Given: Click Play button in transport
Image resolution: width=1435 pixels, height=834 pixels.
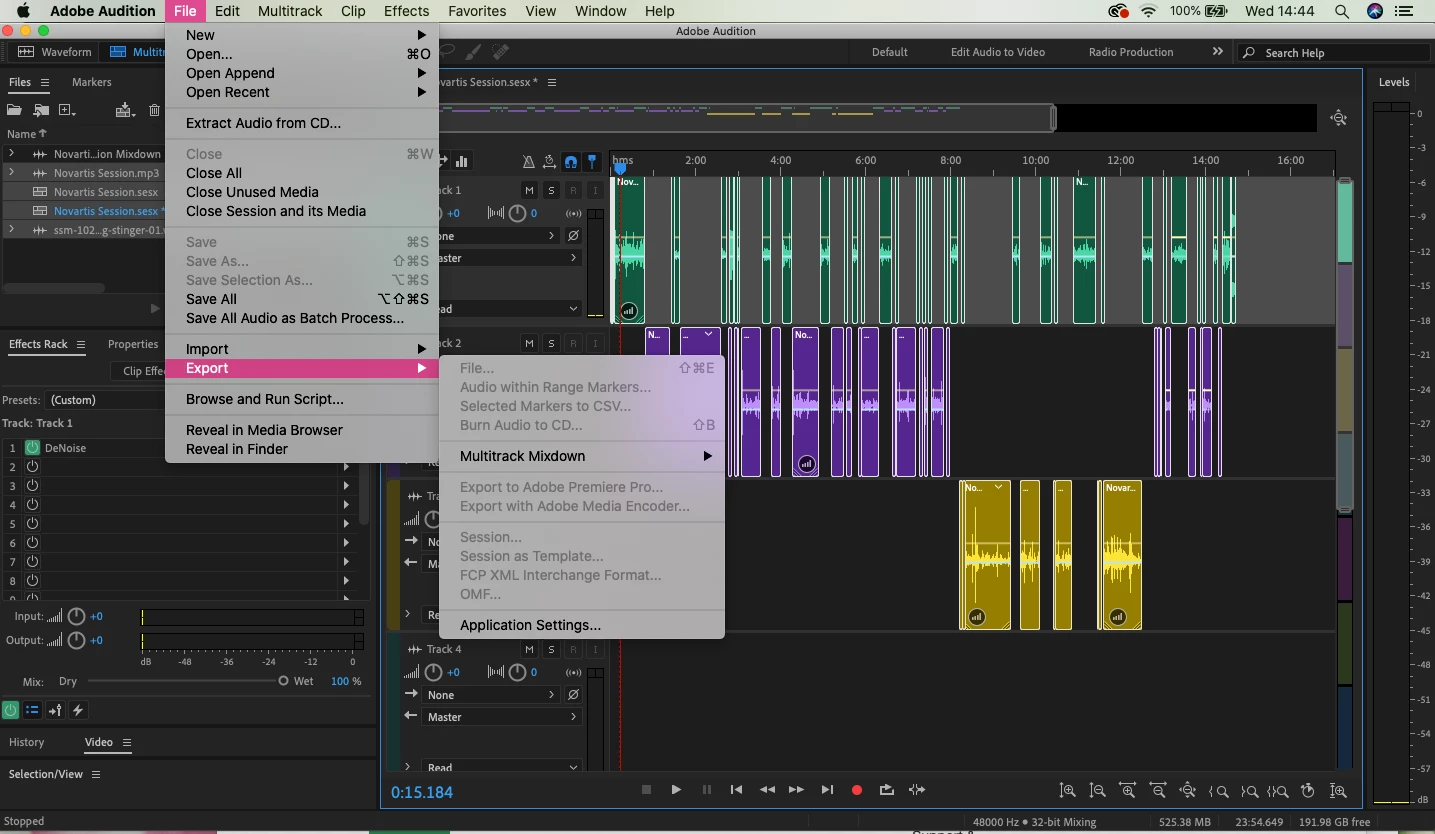Looking at the screenshot, I should [676, 790].
